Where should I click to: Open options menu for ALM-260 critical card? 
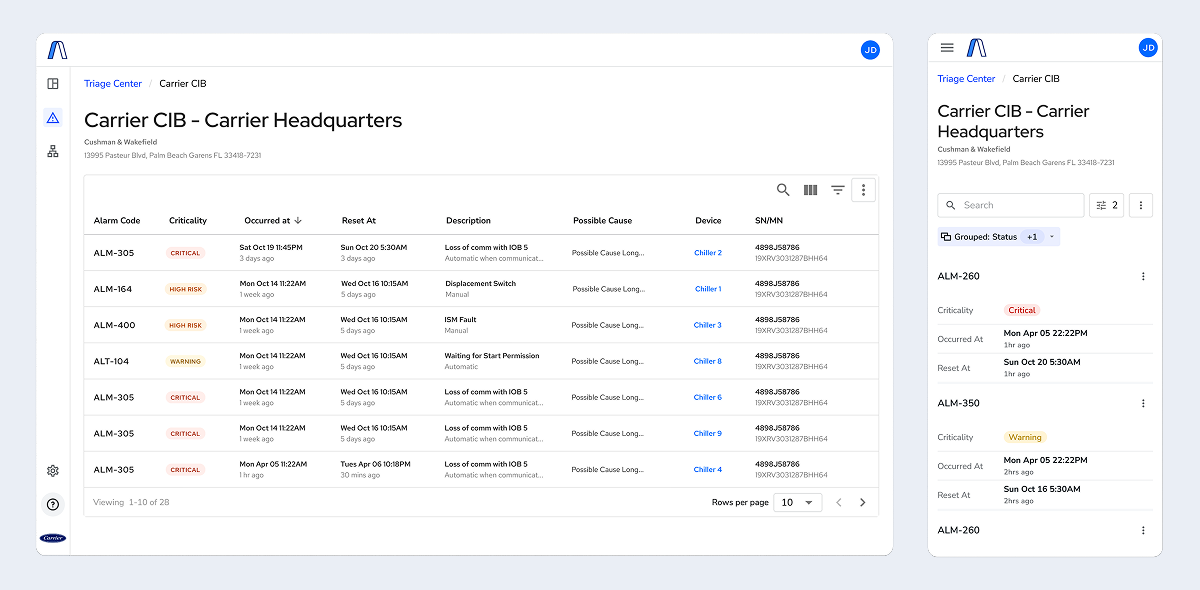point(1143,276)
